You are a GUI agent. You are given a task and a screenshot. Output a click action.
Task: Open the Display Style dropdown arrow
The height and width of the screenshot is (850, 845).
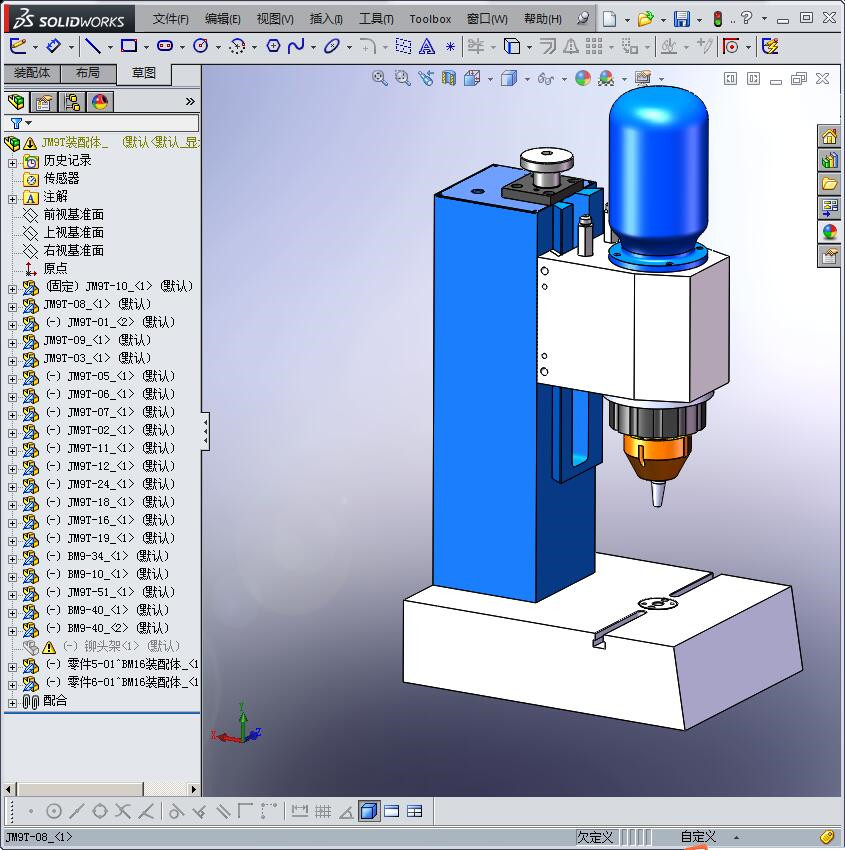(x=527, y=79)
